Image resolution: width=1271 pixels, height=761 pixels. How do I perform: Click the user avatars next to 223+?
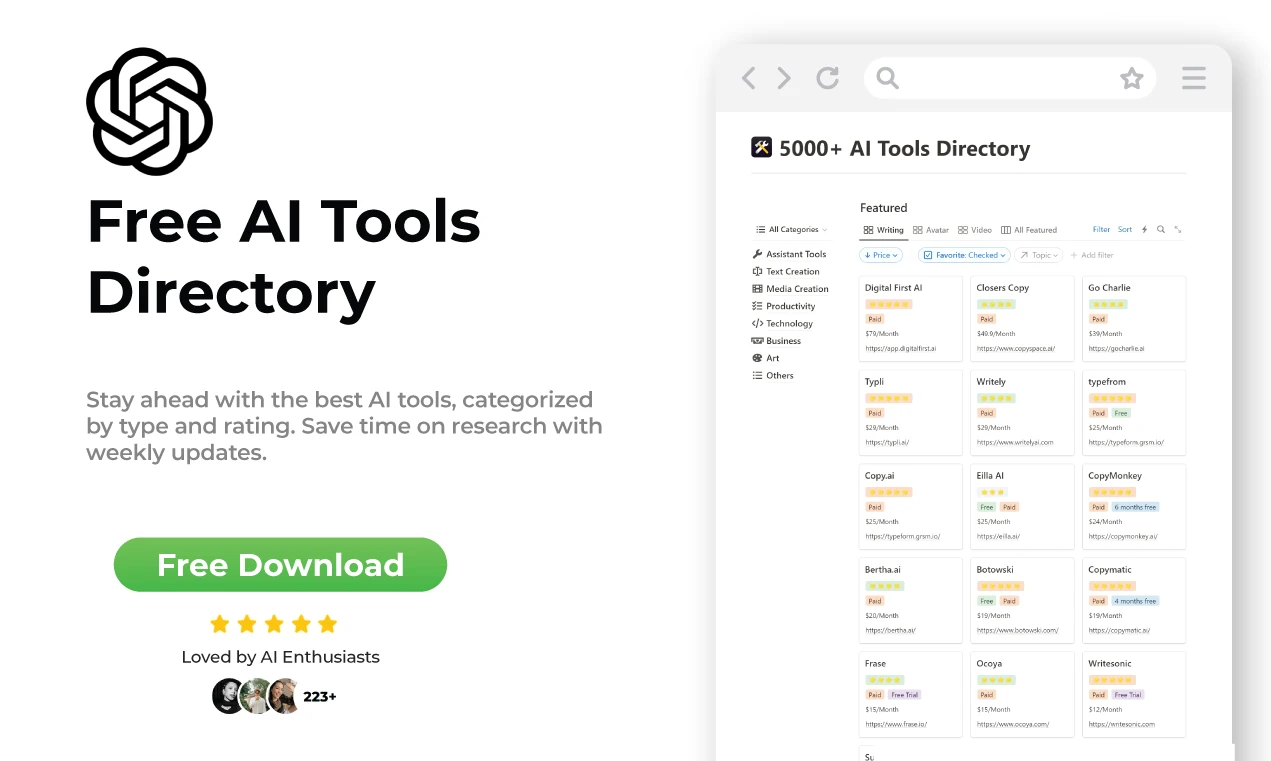coord(256,696)
